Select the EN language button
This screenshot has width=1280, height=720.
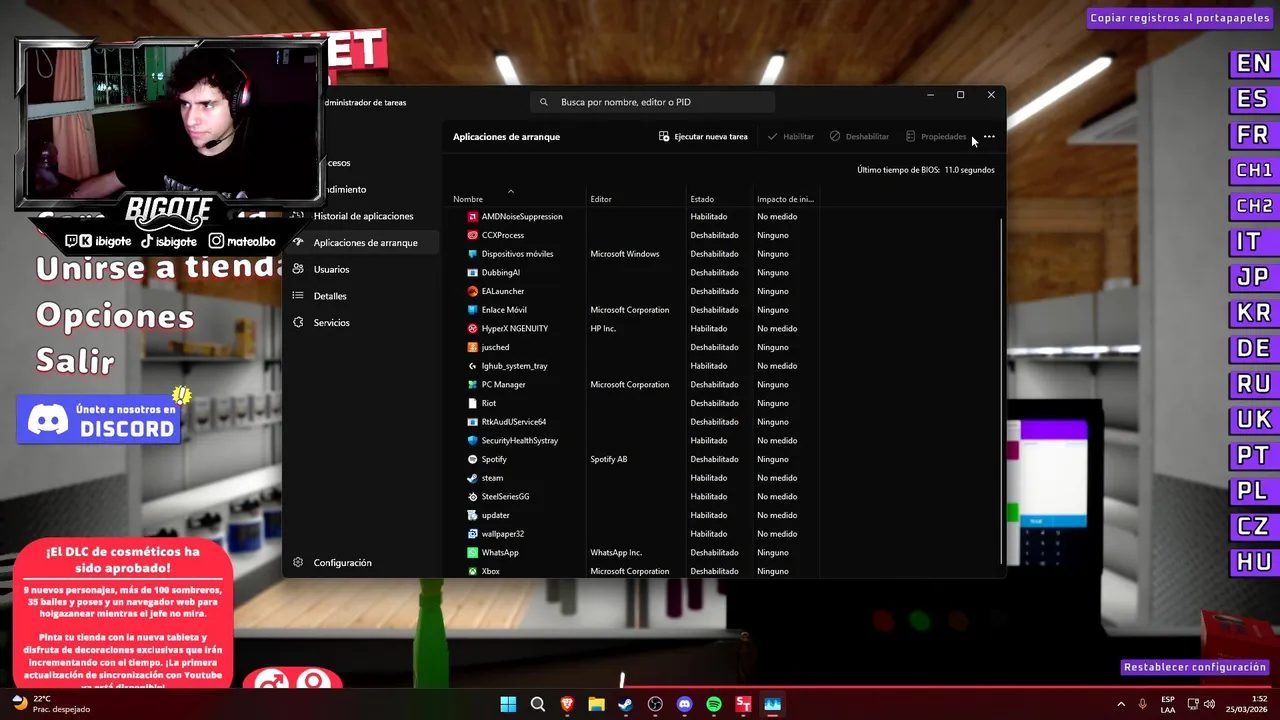coord(1253,63)
